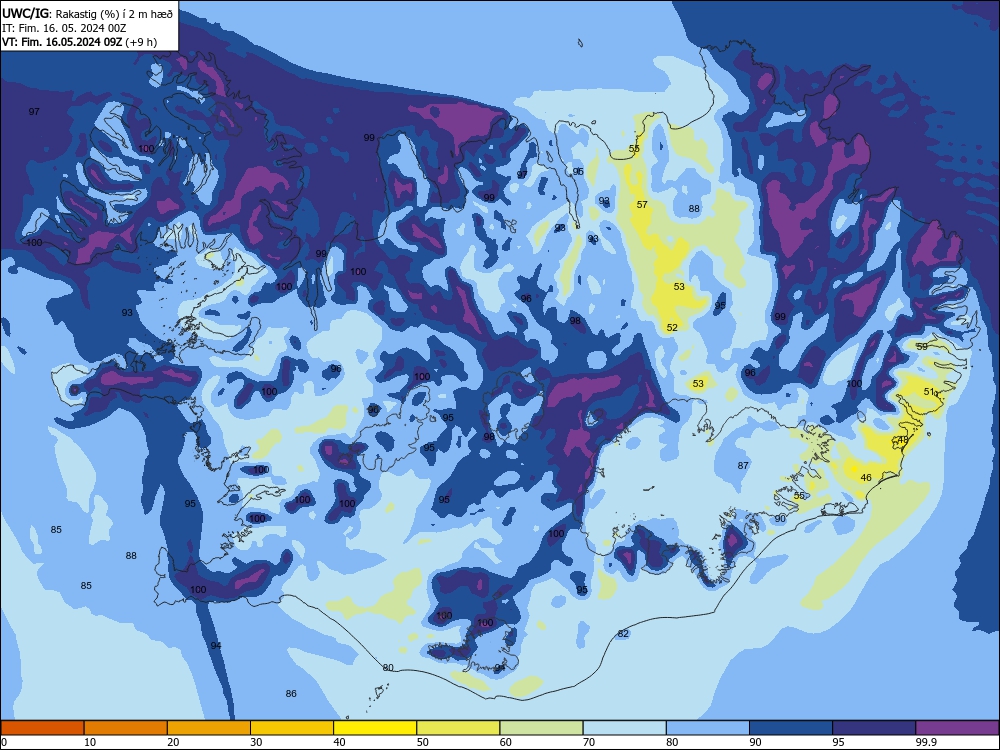Select the dark blue 90–95 legend band
The width and height of the screenshot is (1000, 750).
coord(791,728)
